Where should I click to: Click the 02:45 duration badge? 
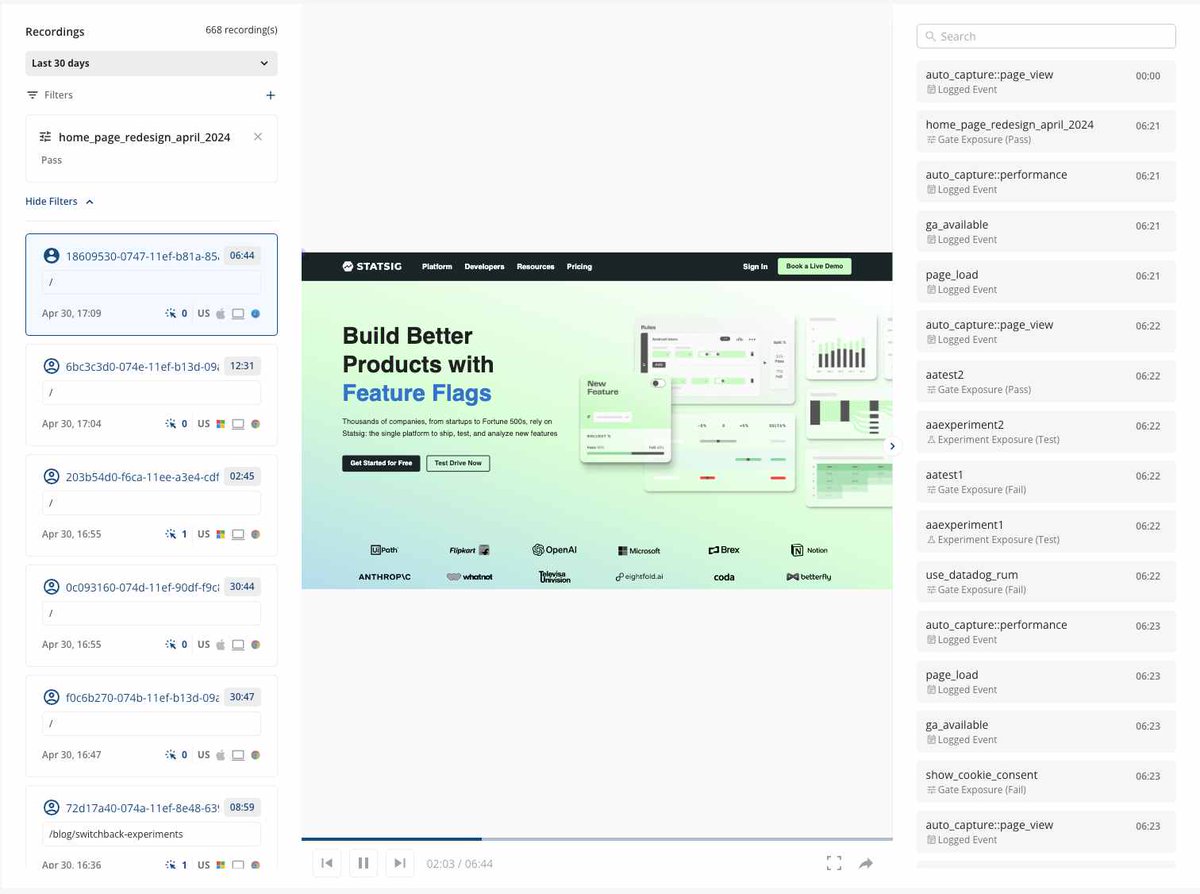[x=242, y=476]
